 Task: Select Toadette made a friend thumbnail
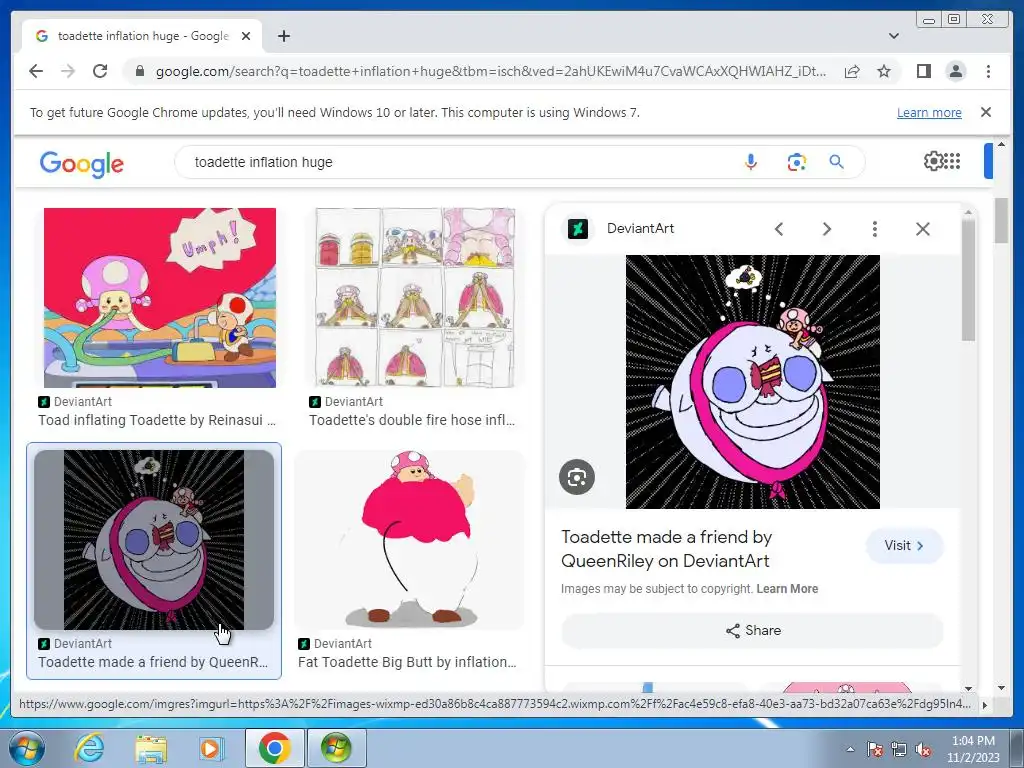point(153,539)
